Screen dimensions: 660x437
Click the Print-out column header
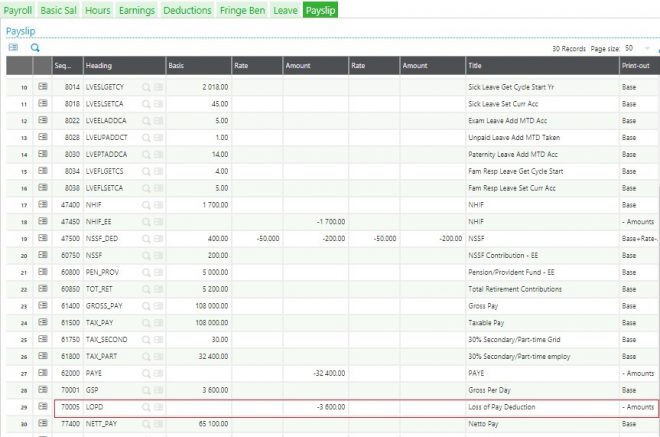(x=637, y=66)
